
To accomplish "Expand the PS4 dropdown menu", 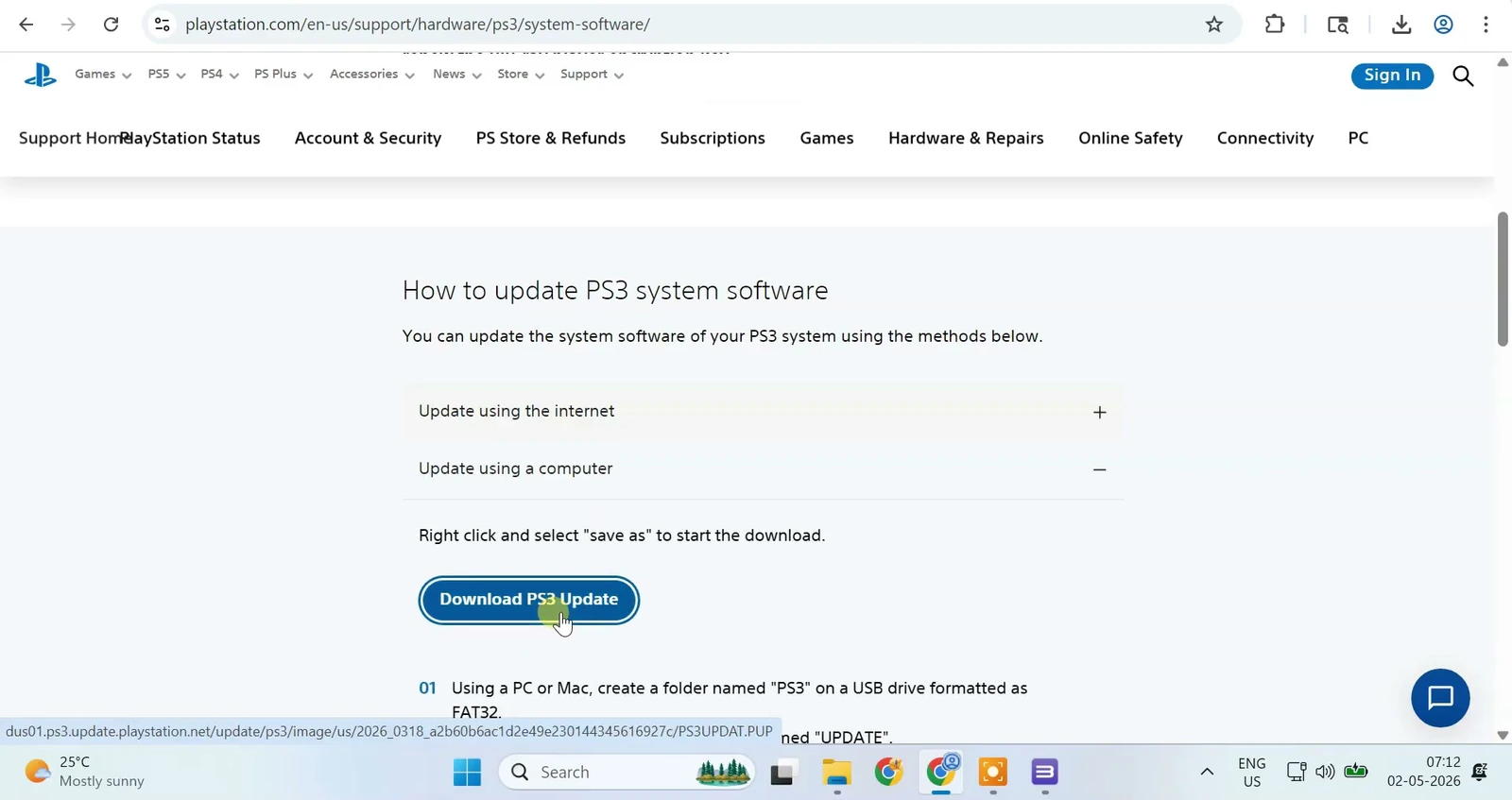I will pos(219,75).
